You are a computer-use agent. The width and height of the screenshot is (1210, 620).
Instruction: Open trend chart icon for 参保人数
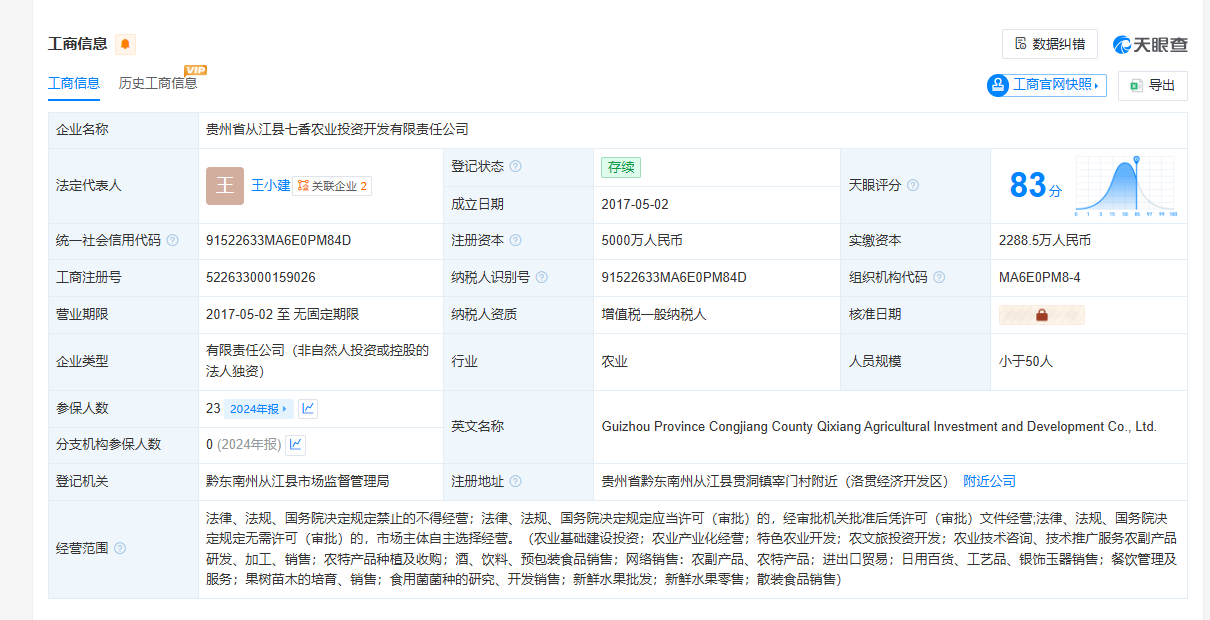[308, 408]
